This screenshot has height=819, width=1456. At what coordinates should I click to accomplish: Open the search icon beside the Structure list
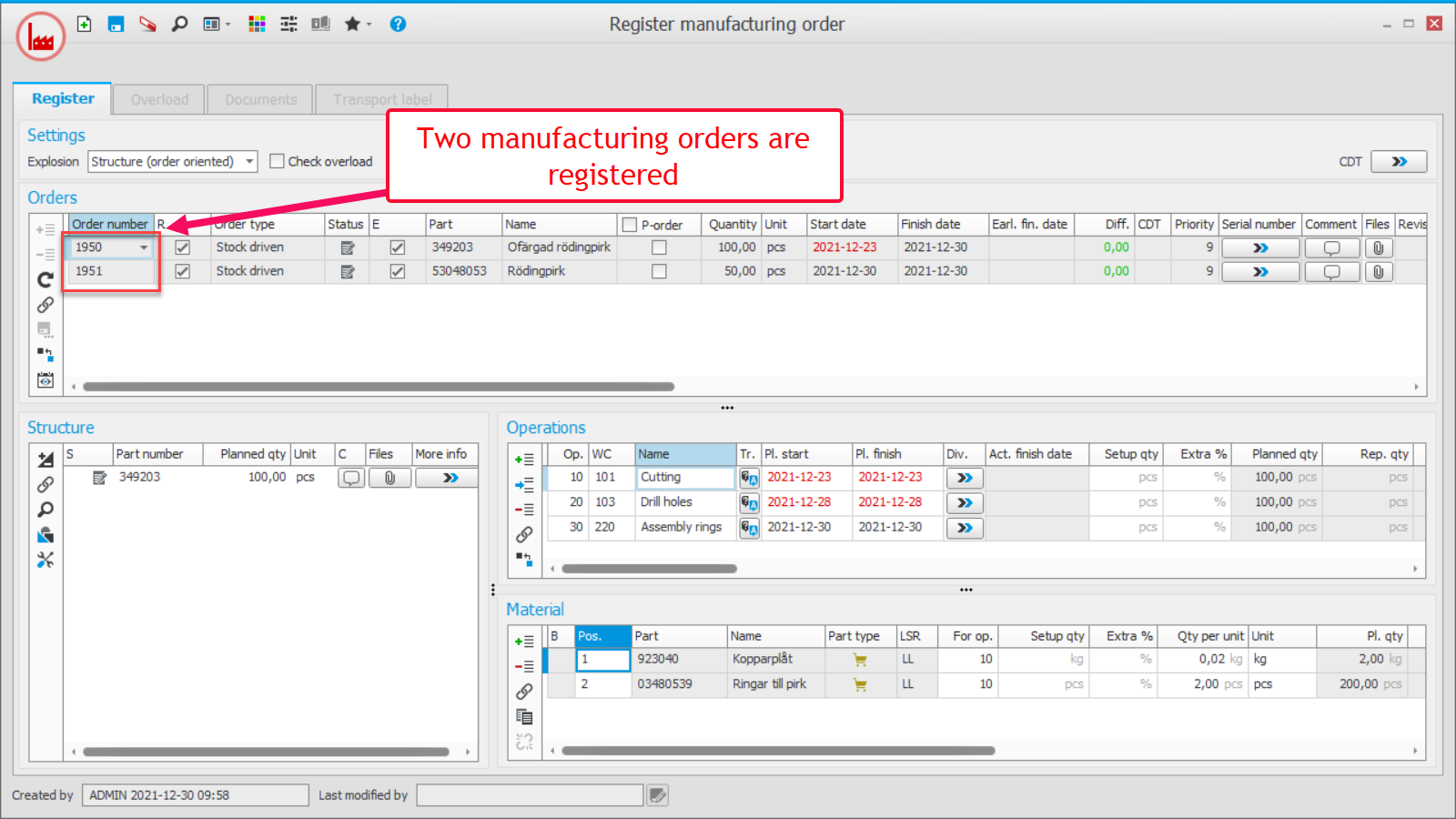(x=45, y=510)
